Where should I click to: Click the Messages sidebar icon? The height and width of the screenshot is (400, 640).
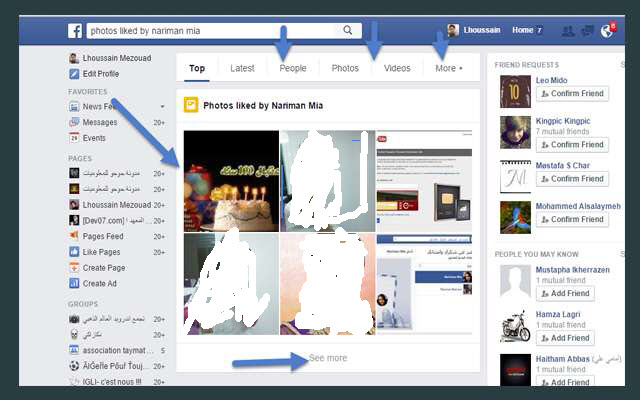74,122
